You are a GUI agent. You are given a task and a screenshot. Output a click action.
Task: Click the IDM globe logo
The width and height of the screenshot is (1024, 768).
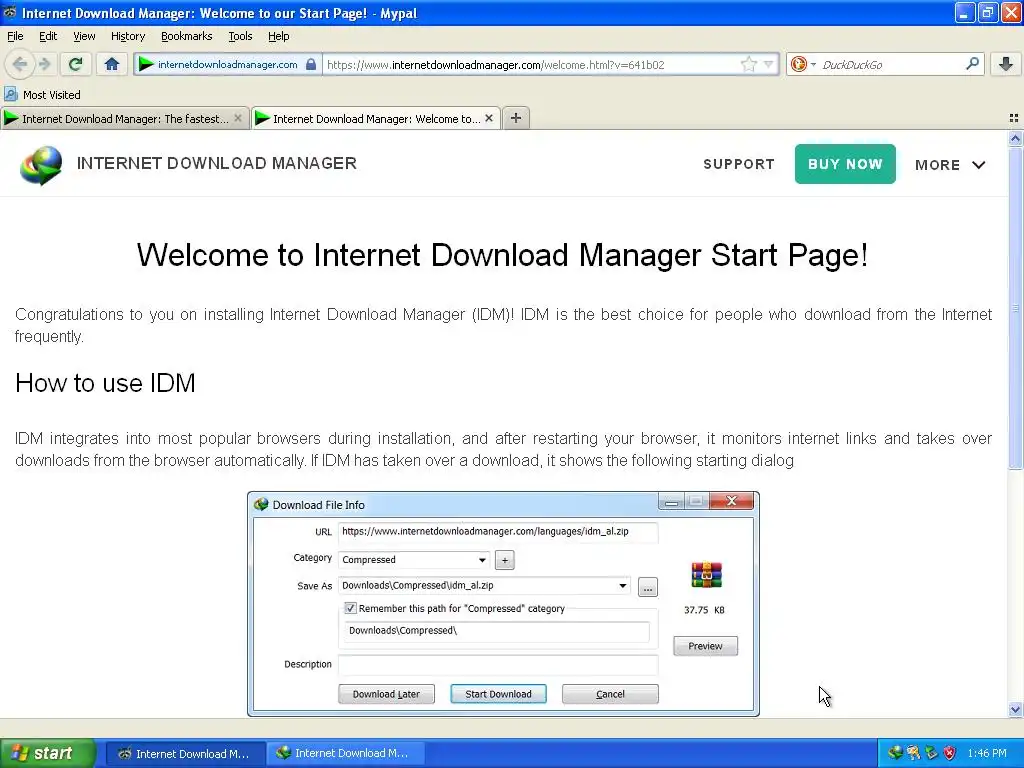pyautogui.click(x=41, y=165)
